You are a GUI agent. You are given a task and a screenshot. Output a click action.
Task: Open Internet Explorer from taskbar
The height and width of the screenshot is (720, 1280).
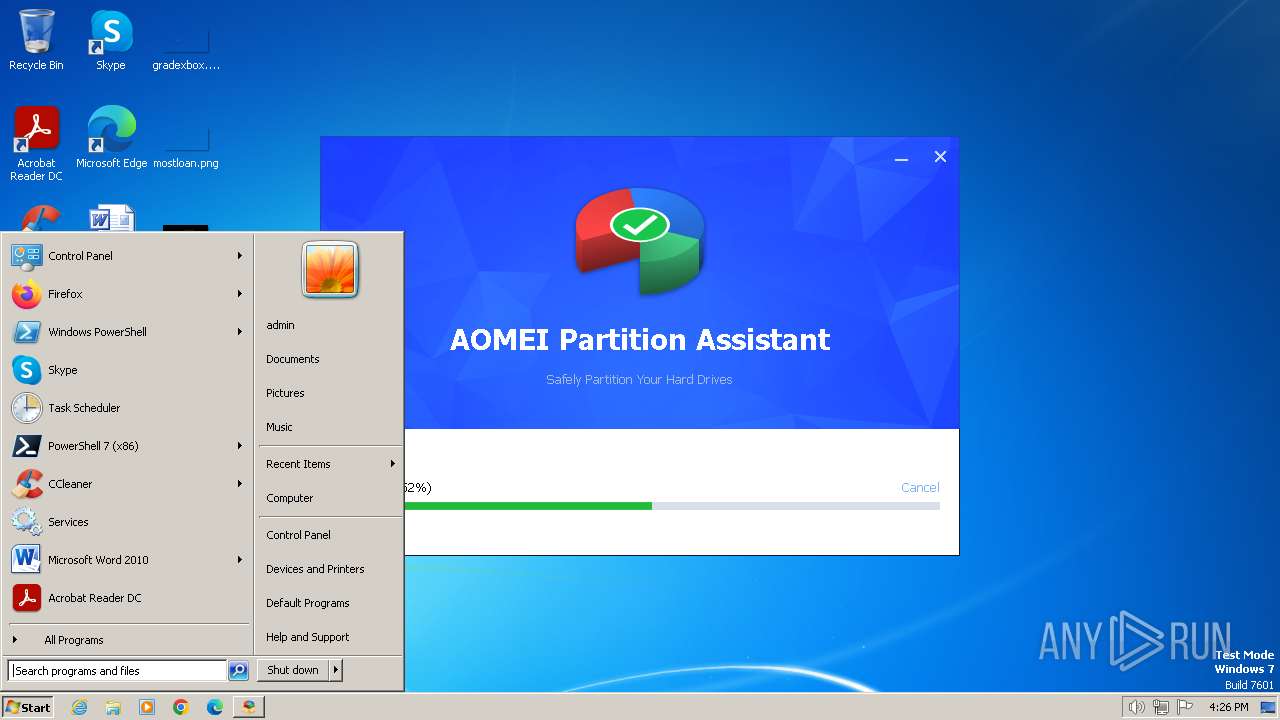pyautogui.click(x=79, y=707)
